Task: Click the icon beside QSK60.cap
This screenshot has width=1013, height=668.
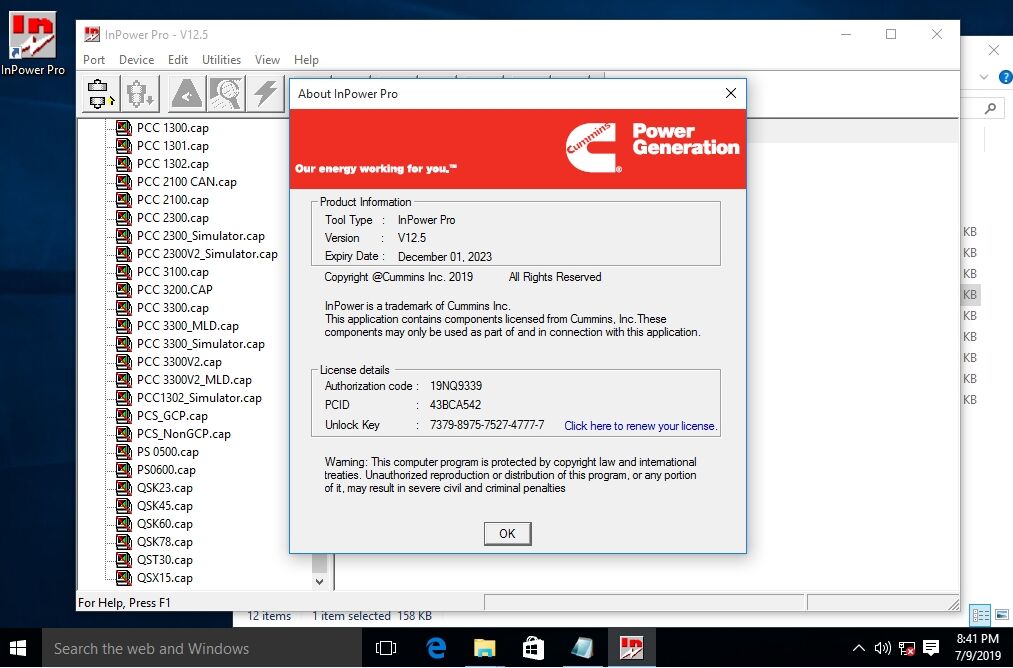Action: (x=123, y=523)
